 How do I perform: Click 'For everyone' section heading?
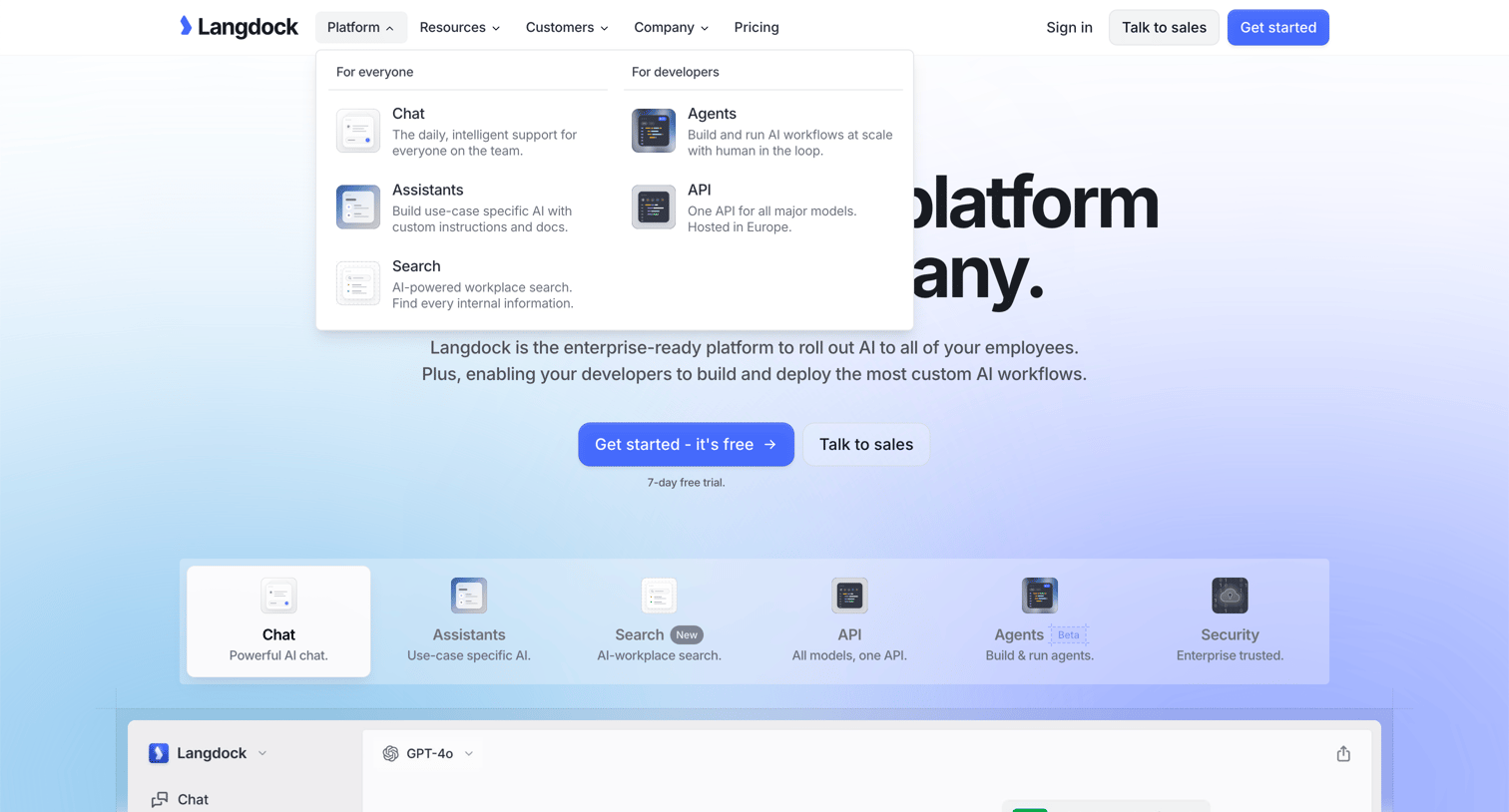374,72
